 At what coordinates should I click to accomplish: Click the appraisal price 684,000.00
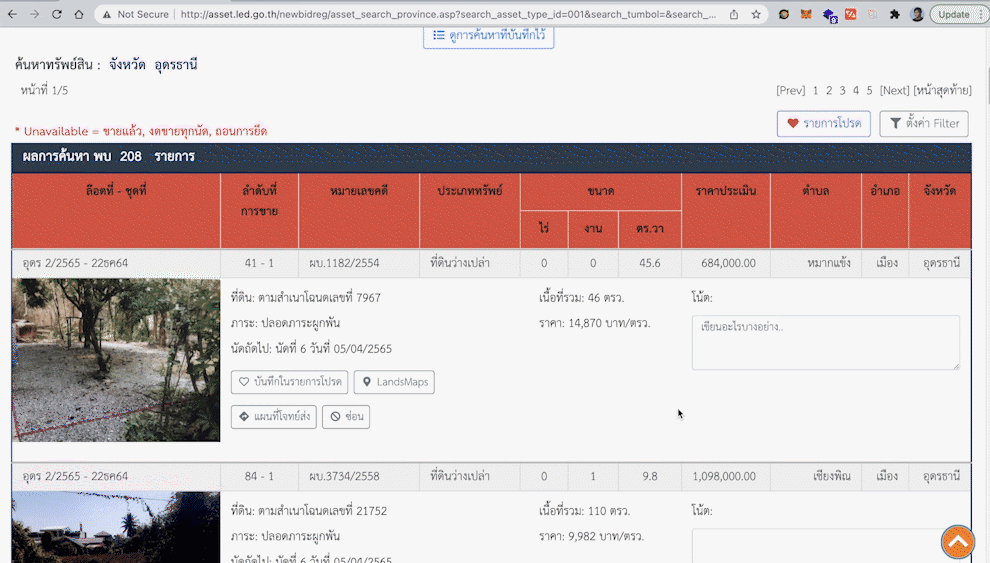728,263
